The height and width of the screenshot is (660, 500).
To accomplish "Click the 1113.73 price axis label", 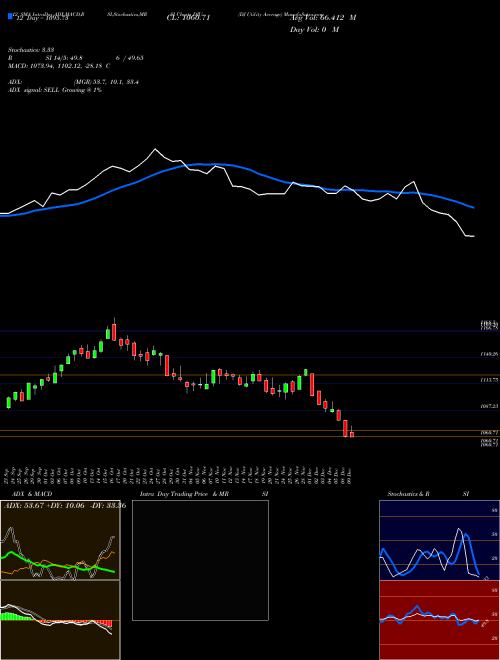I will pyautogui.click(x=489, y=380).
